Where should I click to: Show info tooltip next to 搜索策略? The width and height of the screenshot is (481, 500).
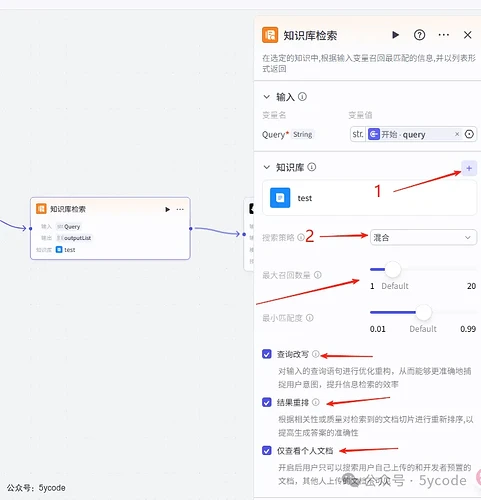301,237
